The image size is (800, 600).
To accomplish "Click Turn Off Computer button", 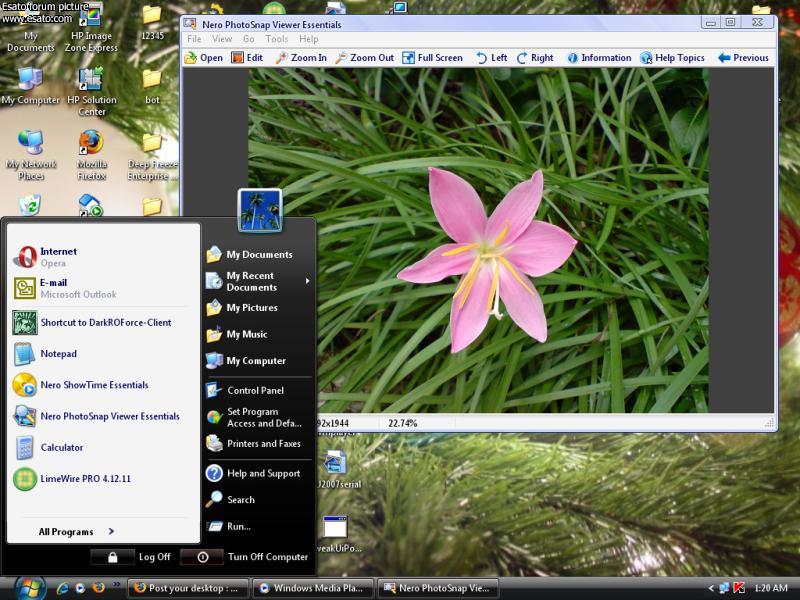I will point(245,557).
